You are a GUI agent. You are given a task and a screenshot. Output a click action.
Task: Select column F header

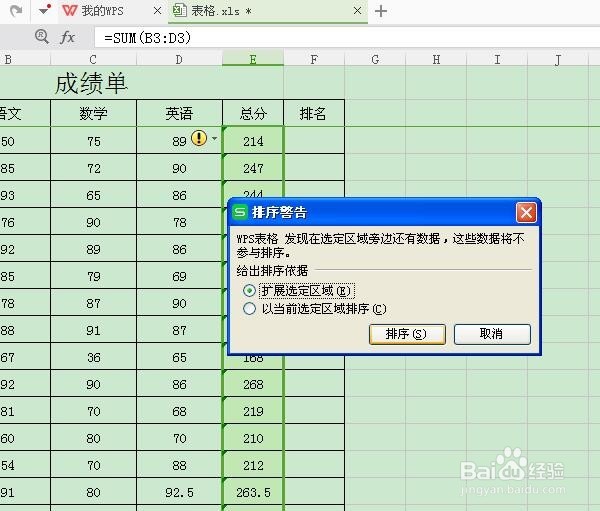click(x=314, y=59)
